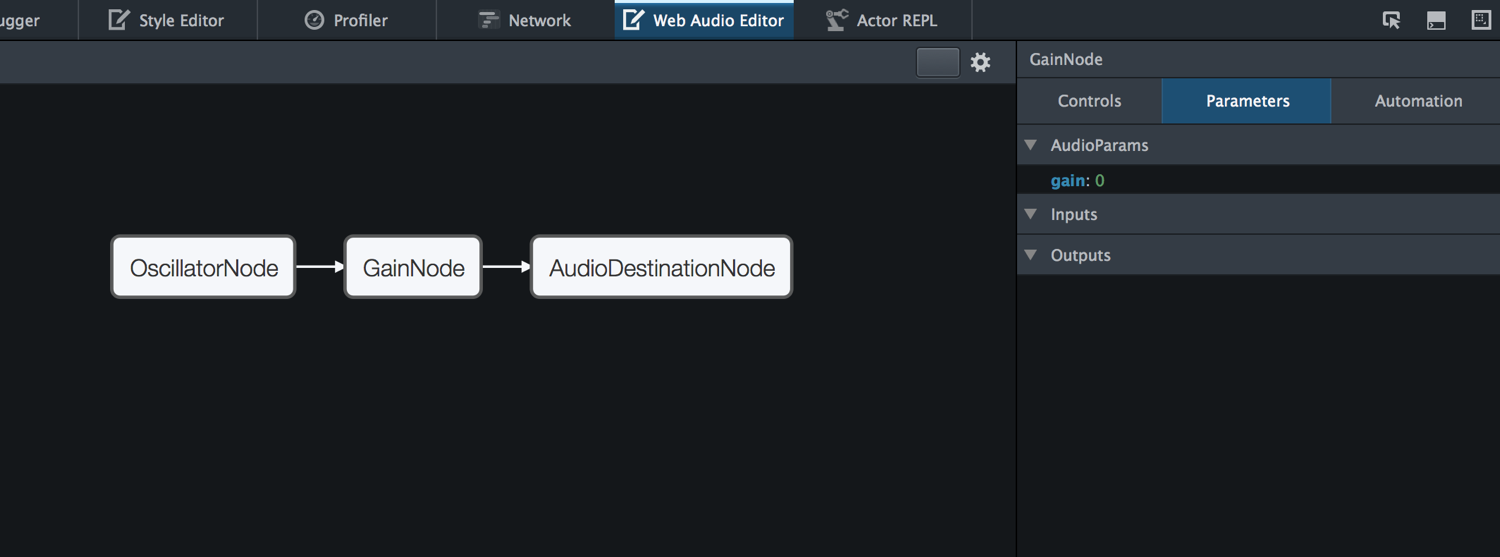Click the pencil icon in Web Audio Editor tab
This screenshot has width=1500, height=557.
click(x=633, y=20)
